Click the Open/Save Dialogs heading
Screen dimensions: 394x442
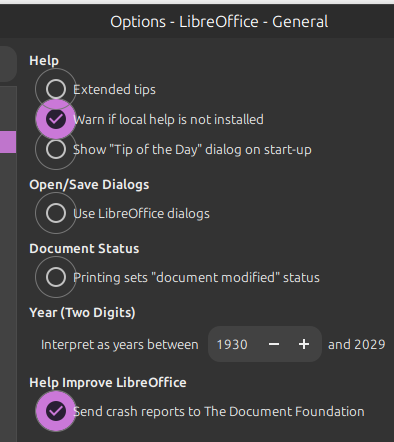[x=89, y=185]
